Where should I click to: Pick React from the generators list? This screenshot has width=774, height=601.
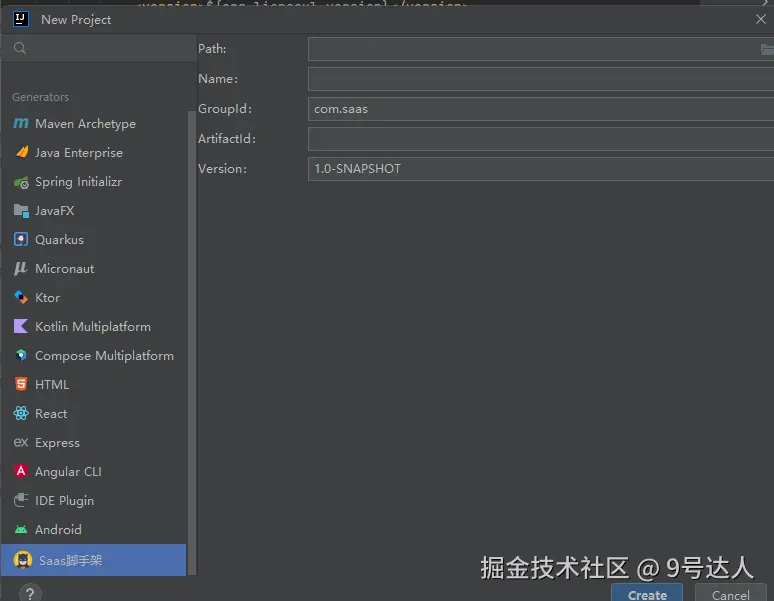pyautogui.click(x=93, y=413)
